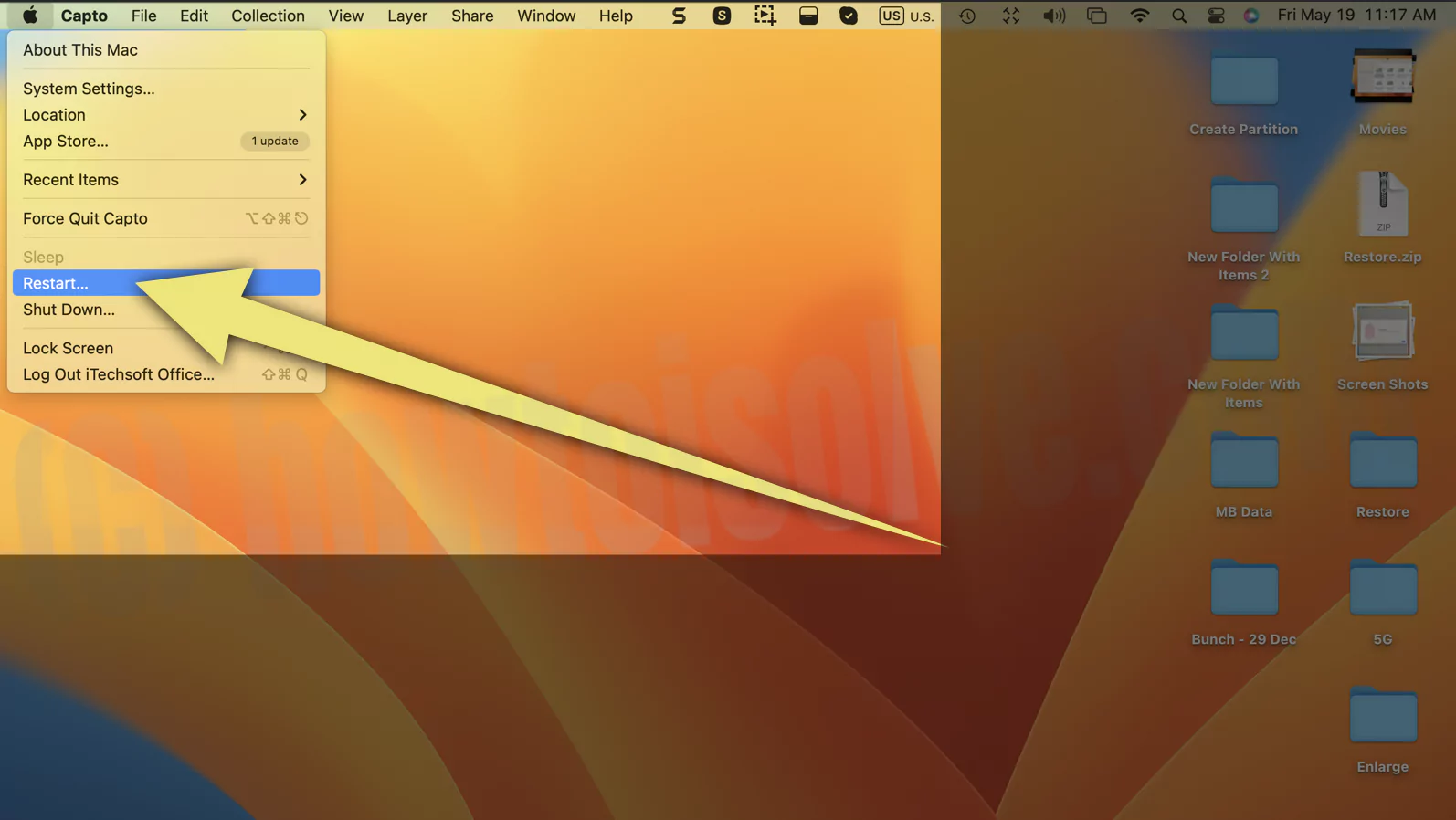
Task: Click the black S square menu bar icon
Action: pyautogui.click(x=722, y=16)
